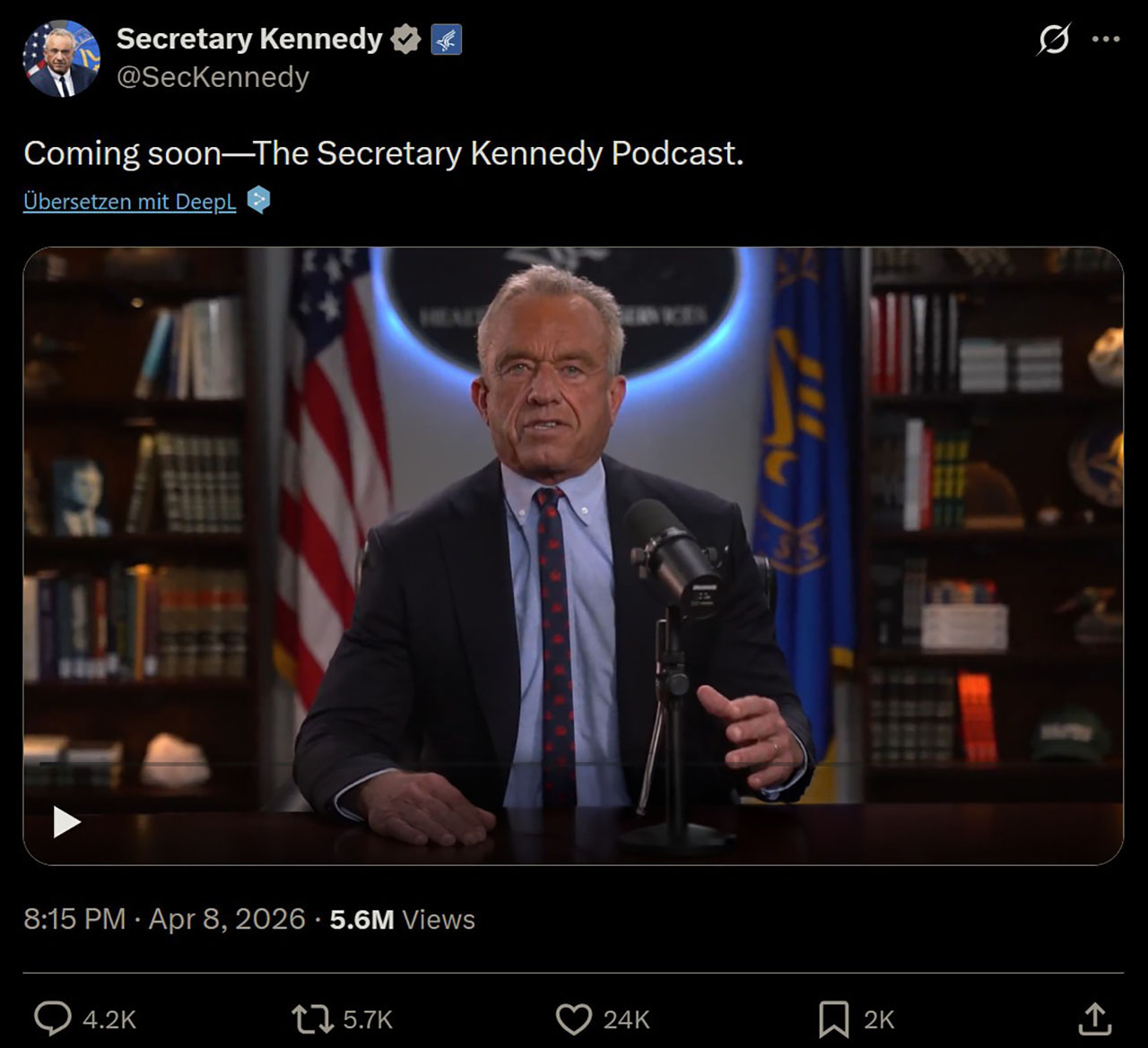The image size is (1148, 1048).
Task: Click the 5.6M Views count
Action: click(403, 920)
